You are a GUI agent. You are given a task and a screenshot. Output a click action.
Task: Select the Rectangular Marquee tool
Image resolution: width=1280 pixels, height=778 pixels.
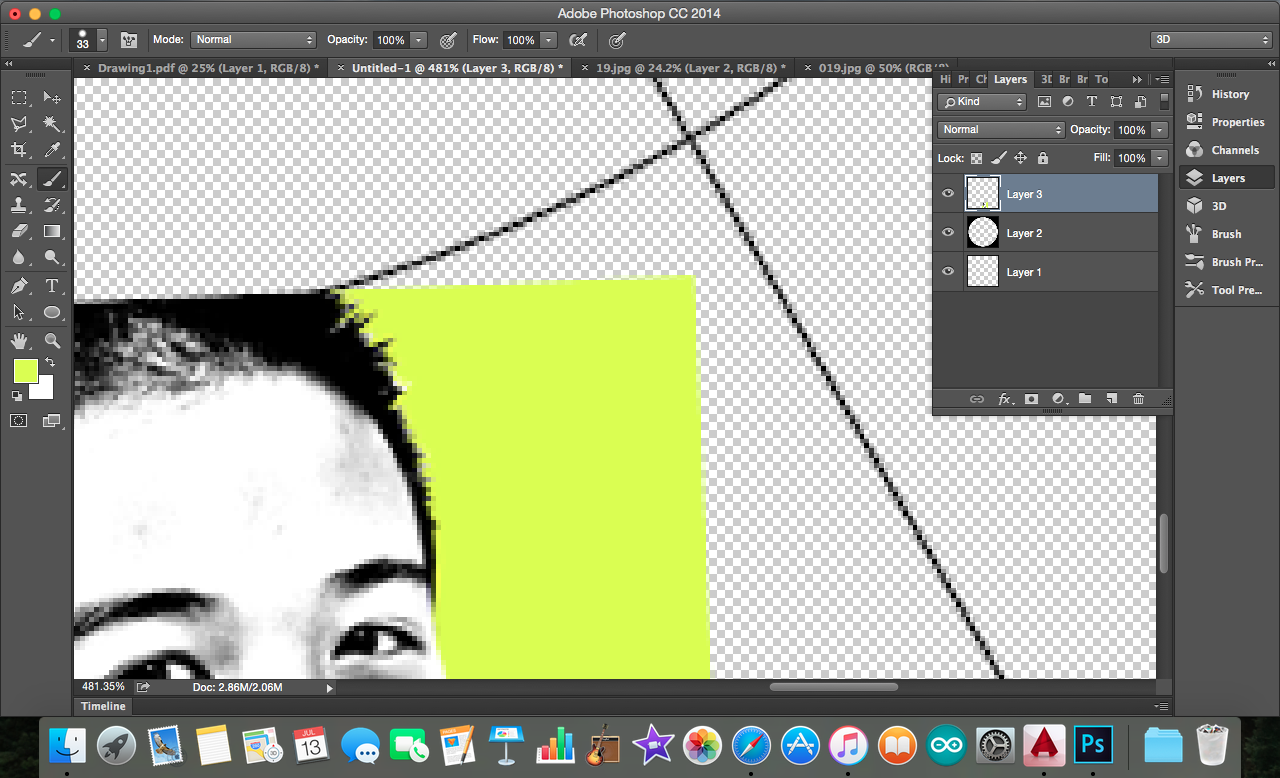19,98
